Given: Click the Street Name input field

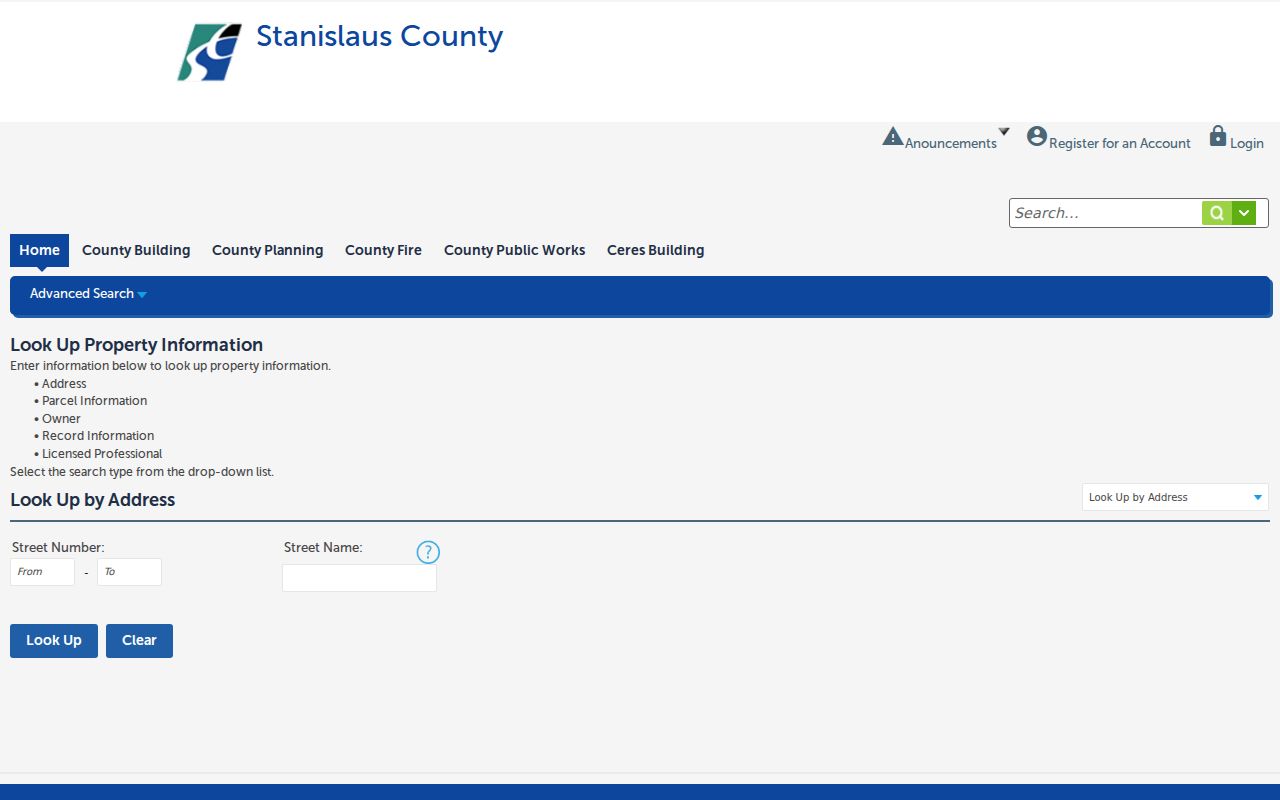Looking at the screenshot, I should pyautogui.click(x=359, y=578).
